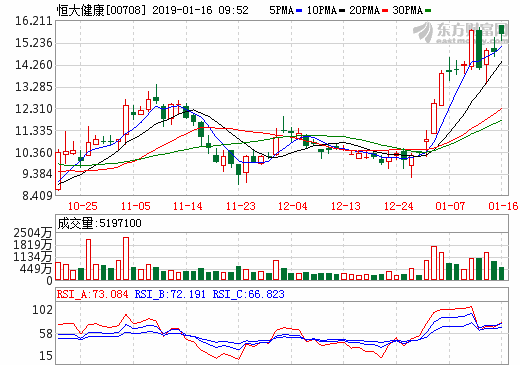This screenshot has width=520, height=365.
Task: Click the date label 01-16
Action: coord(503,206)
